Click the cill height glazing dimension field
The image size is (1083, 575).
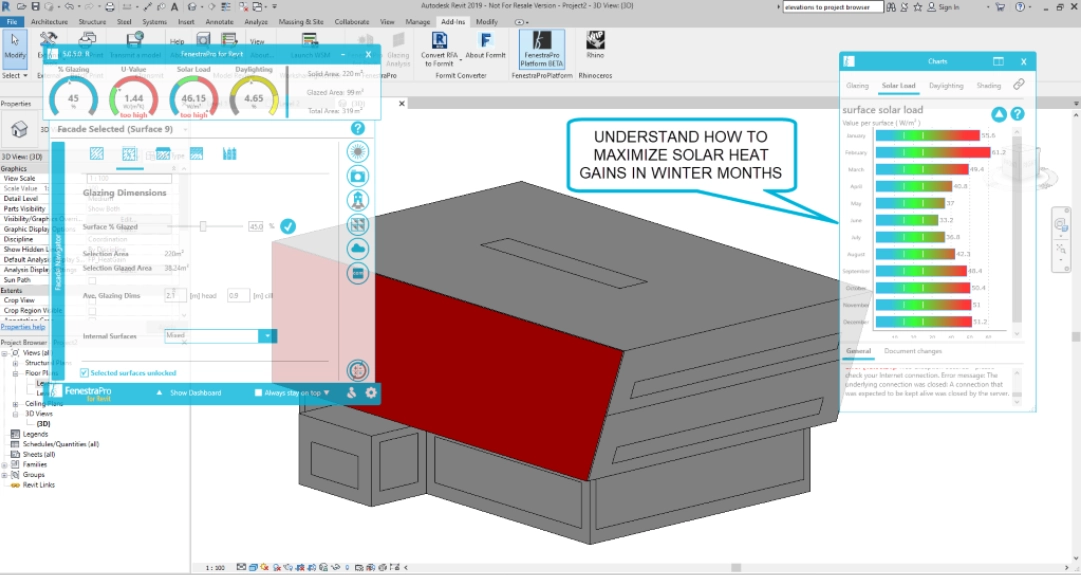pos(238,295)
